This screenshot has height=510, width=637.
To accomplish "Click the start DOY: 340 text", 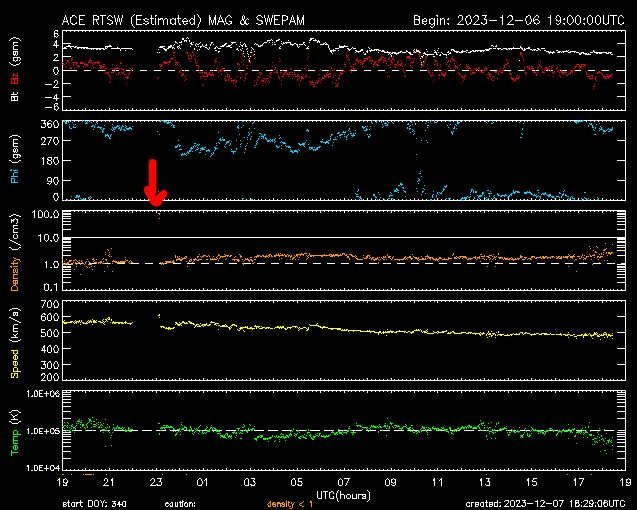I will 94,503.
